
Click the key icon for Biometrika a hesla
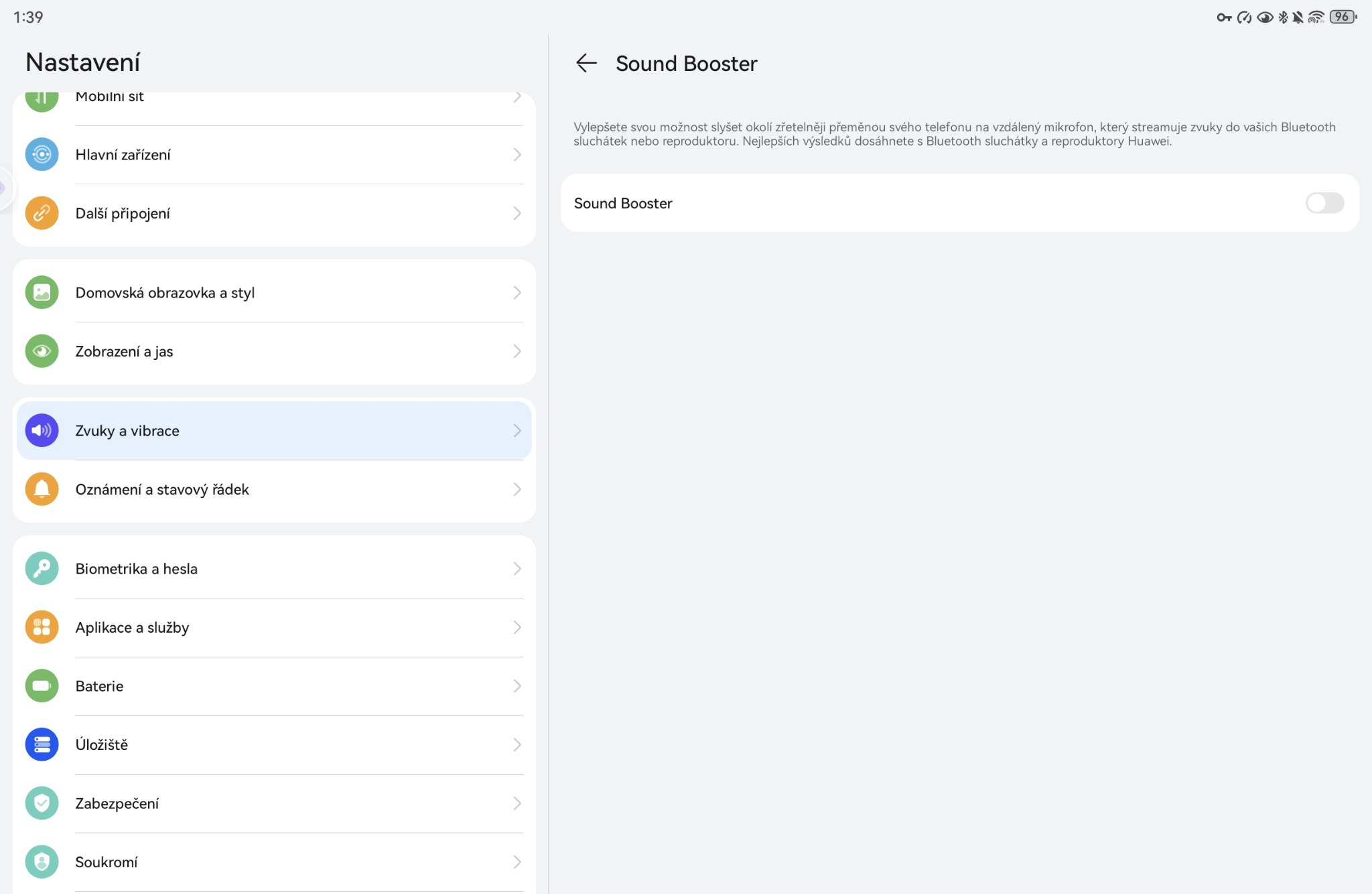pos(42,569)
